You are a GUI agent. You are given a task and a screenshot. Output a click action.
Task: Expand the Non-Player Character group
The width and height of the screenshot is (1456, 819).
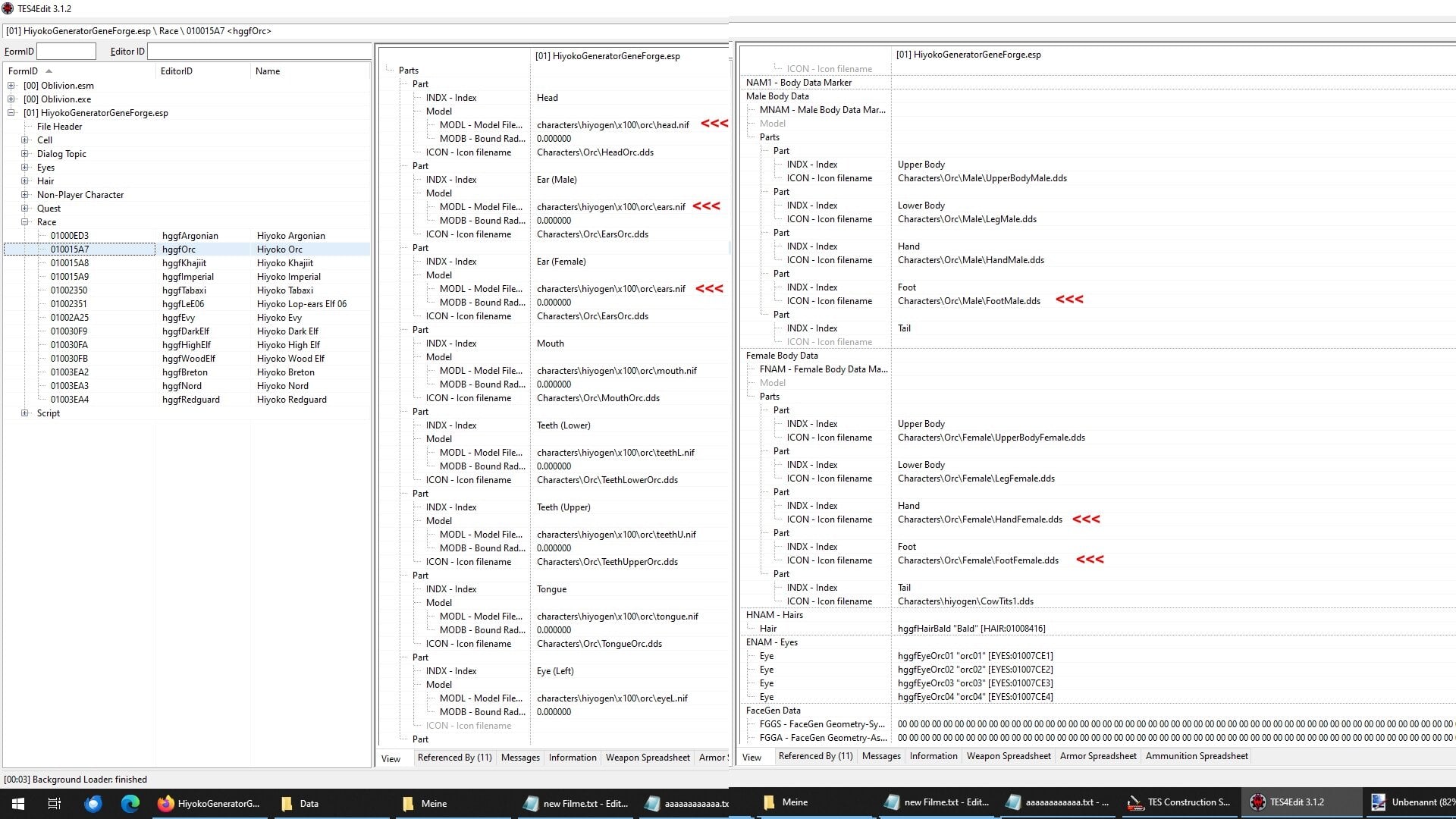coord(25,195)
